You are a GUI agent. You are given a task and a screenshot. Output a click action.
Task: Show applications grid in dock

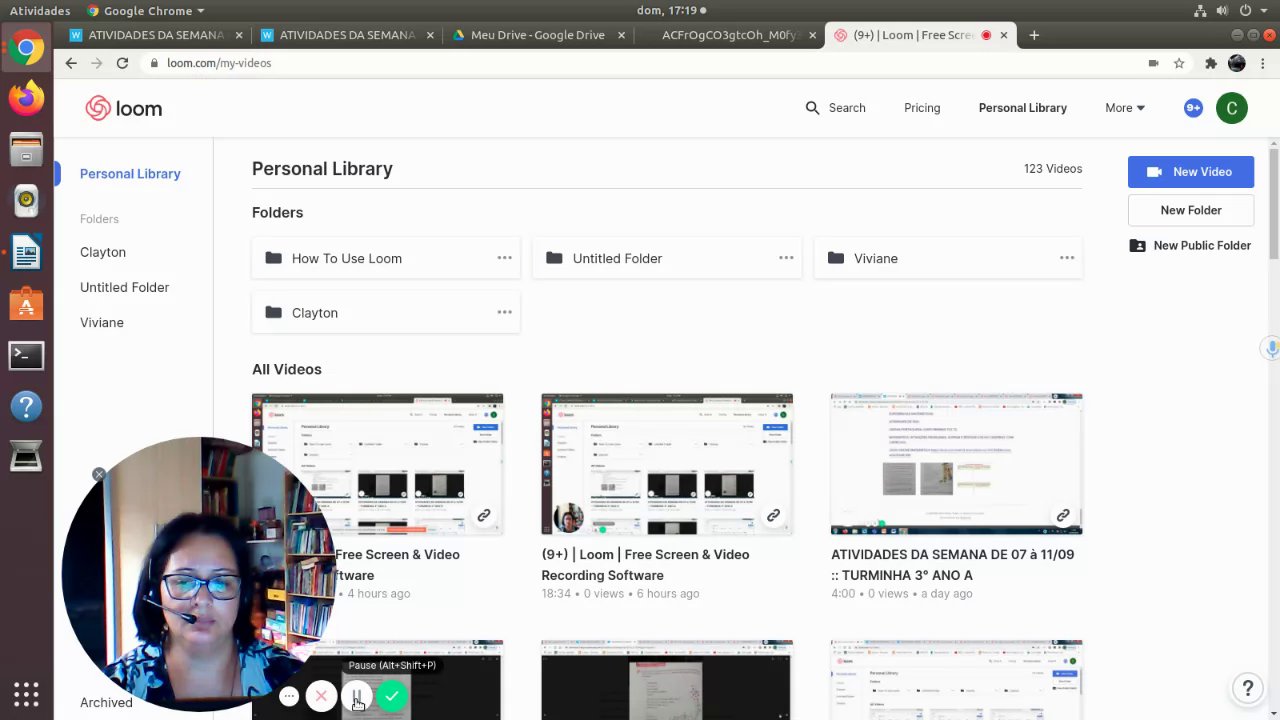tap(26, 694)
